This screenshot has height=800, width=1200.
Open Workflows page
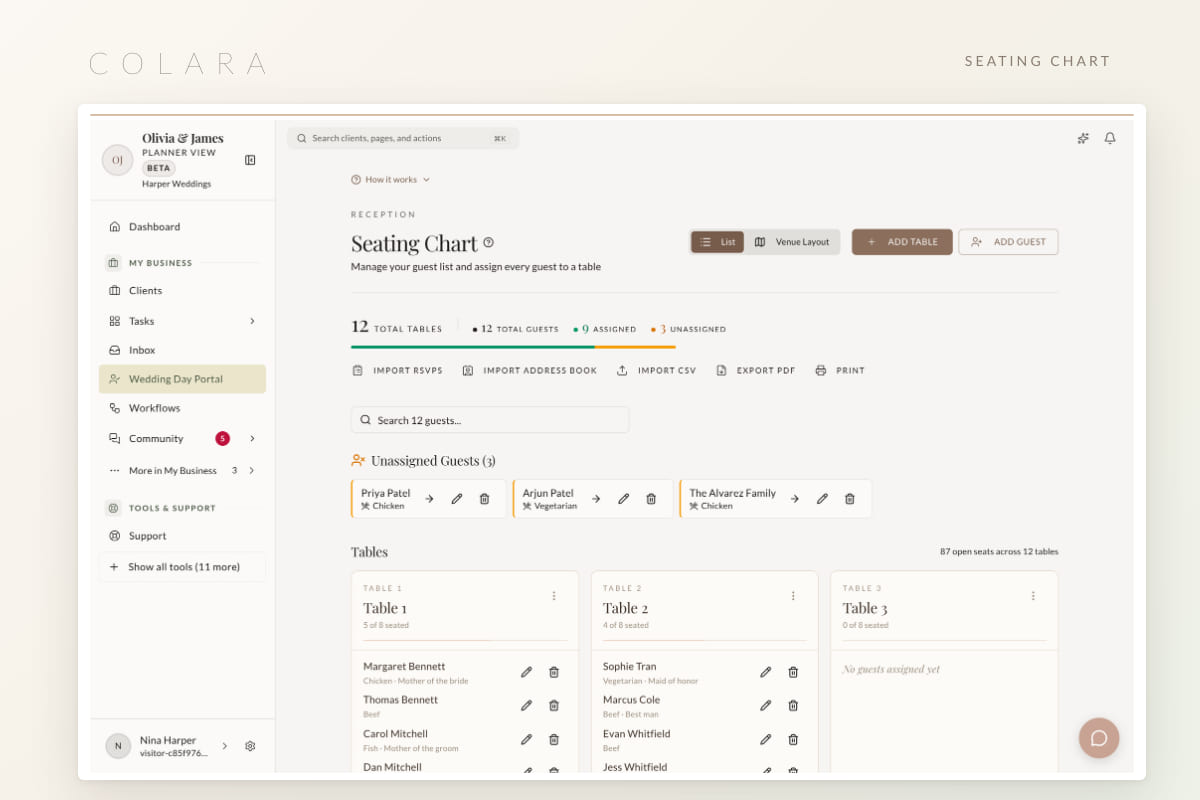coord(182,408)
